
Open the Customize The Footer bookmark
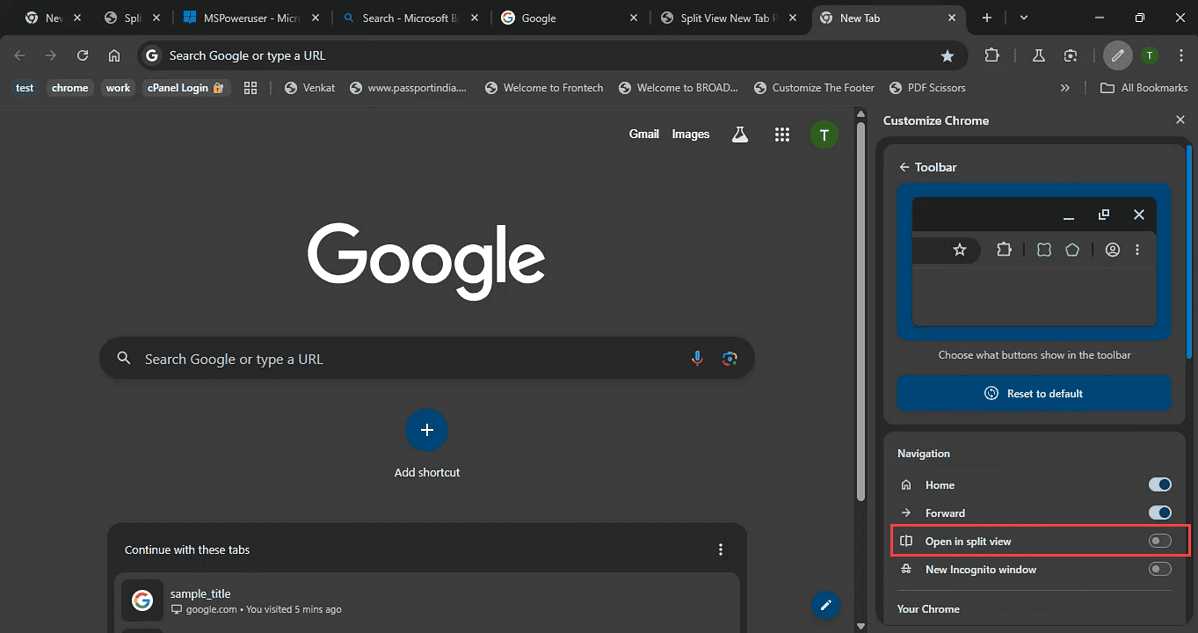814,88
